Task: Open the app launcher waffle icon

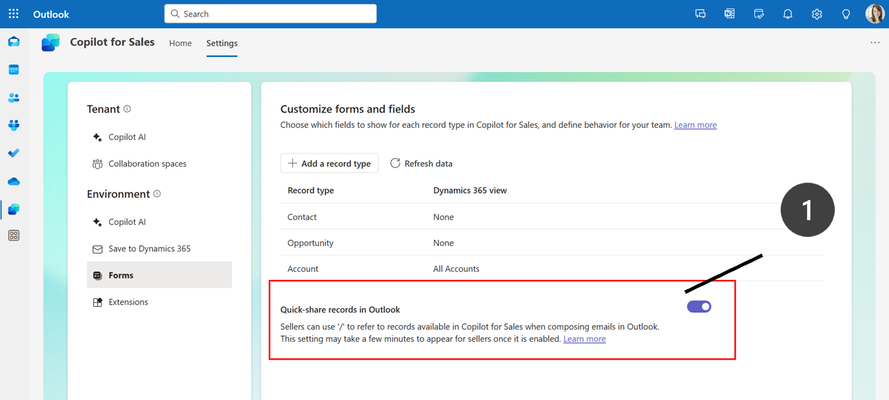Action: coord(14,14)
